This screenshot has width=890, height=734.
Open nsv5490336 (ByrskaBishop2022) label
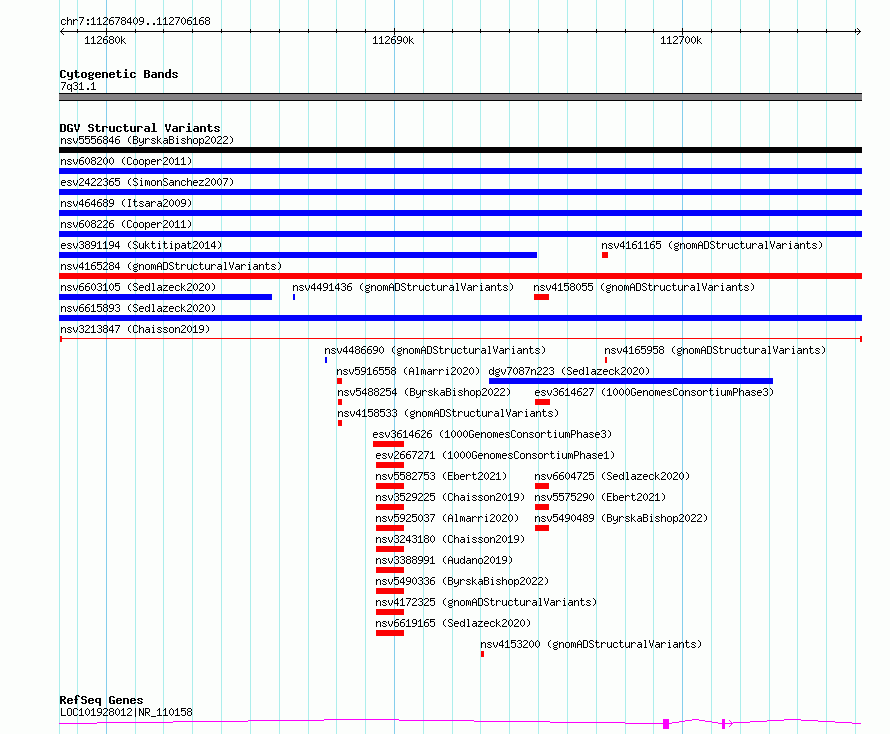[x=462, y=581]
